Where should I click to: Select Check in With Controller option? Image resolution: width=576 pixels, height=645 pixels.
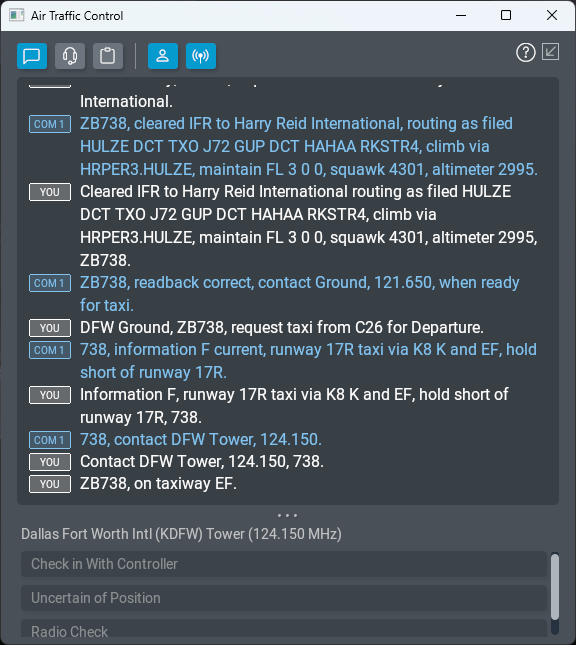tap(284, 564)
